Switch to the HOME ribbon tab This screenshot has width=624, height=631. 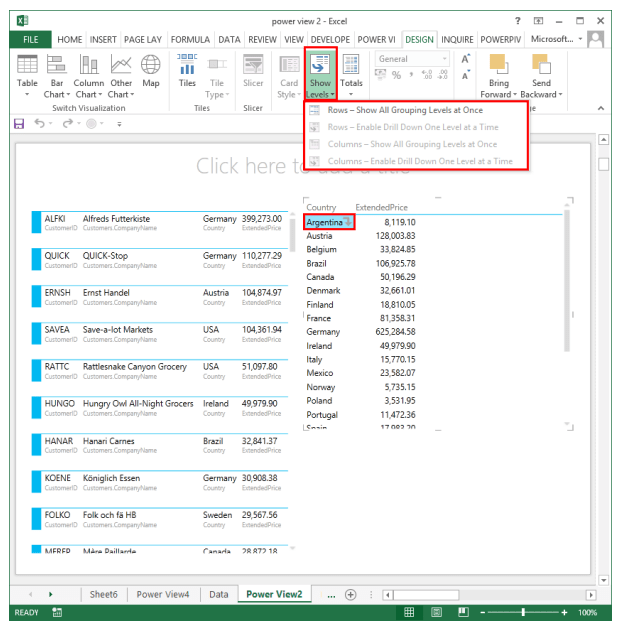(x=70, y=39)
